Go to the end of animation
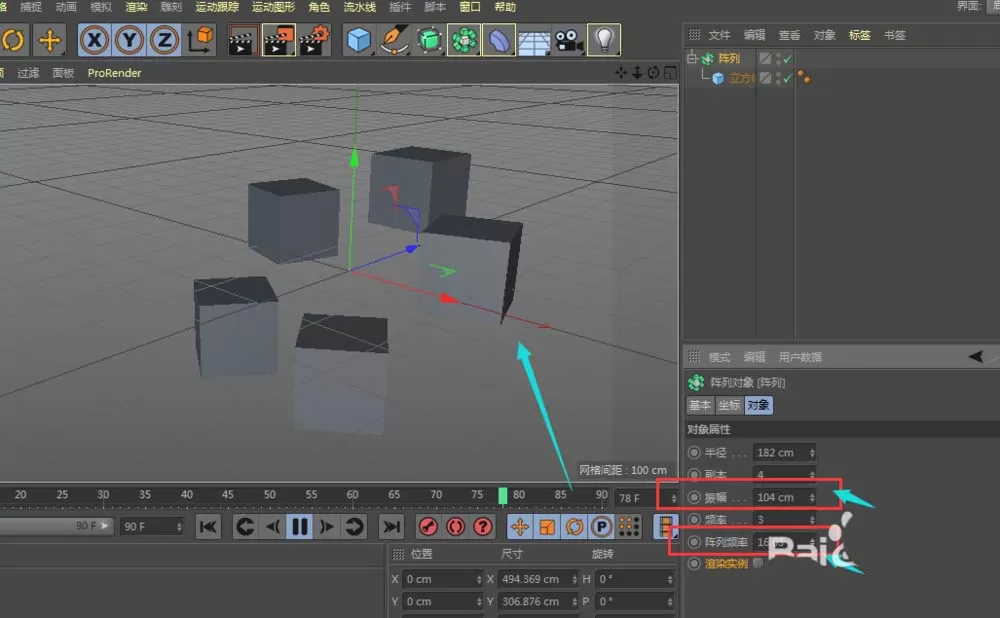 click(x=391, y=527)
